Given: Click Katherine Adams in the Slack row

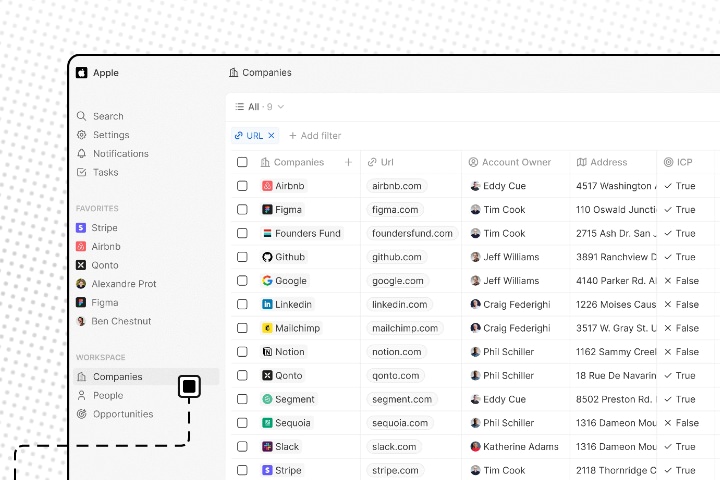Looking at the screenshot, I should pos(515,446).
